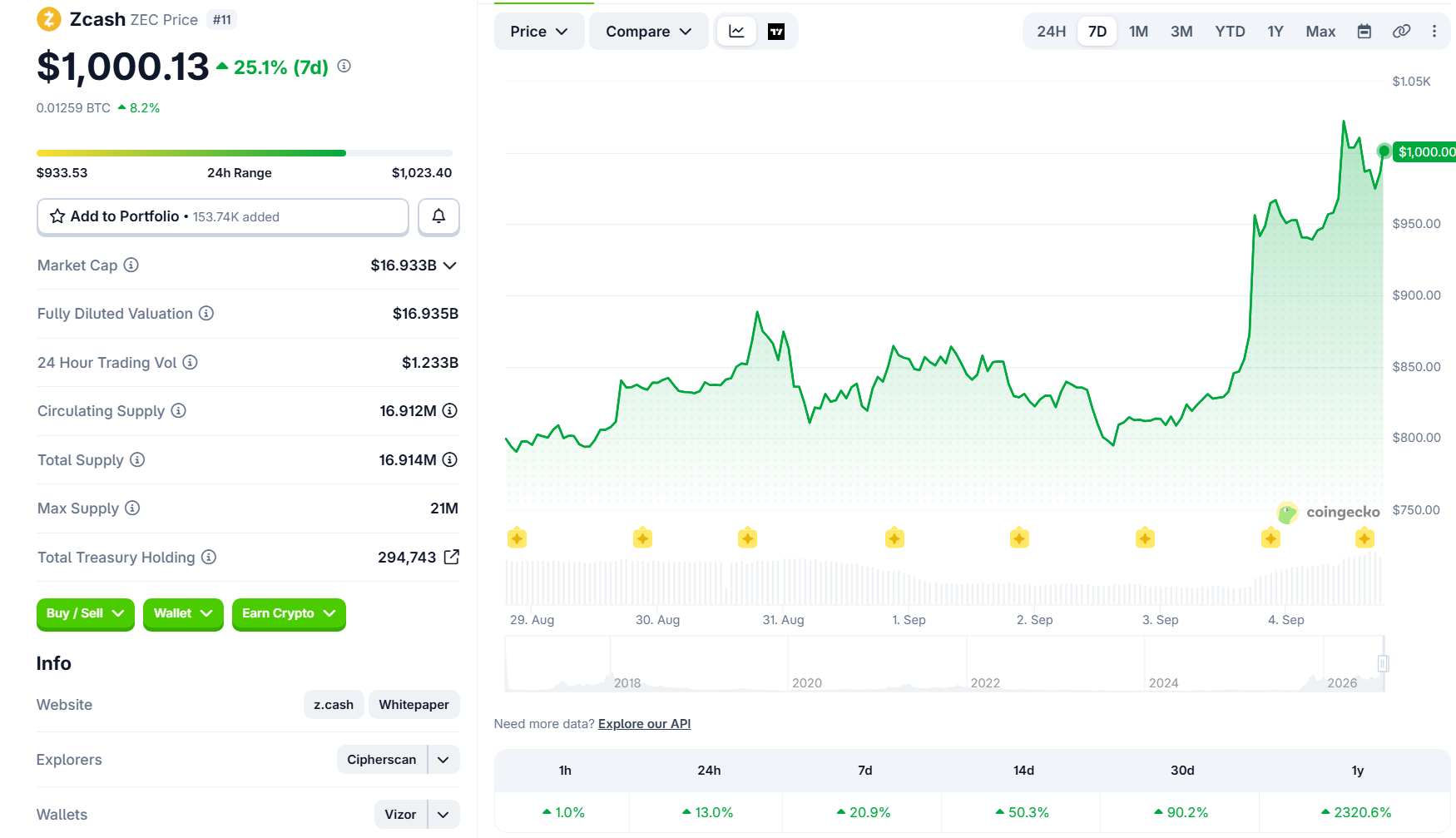Open the Whitepaper link
Viewport: 1456px width, 838px height.
(x=414, y=705)
